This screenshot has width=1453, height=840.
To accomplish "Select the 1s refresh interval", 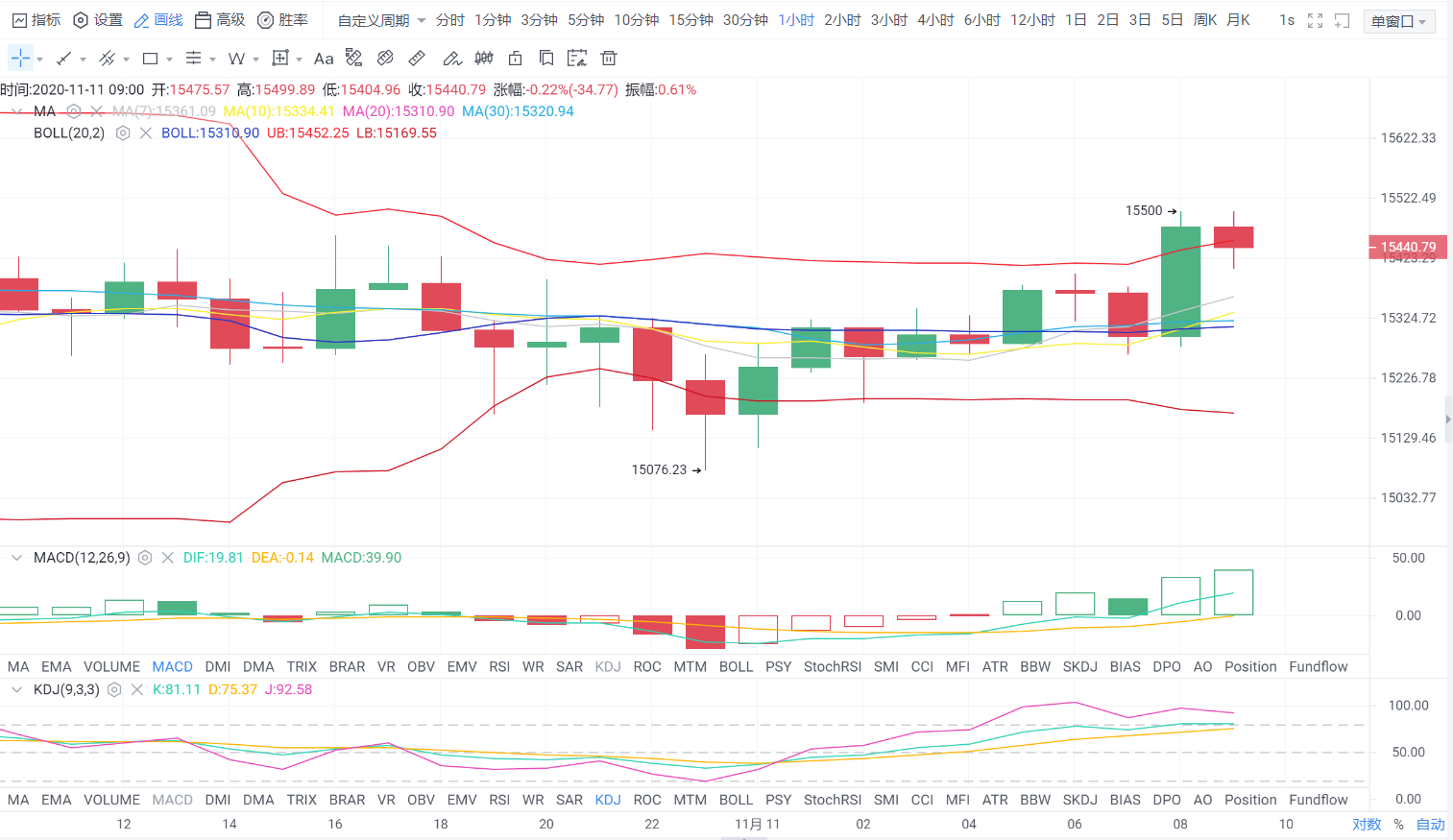I will point(1287,20).
